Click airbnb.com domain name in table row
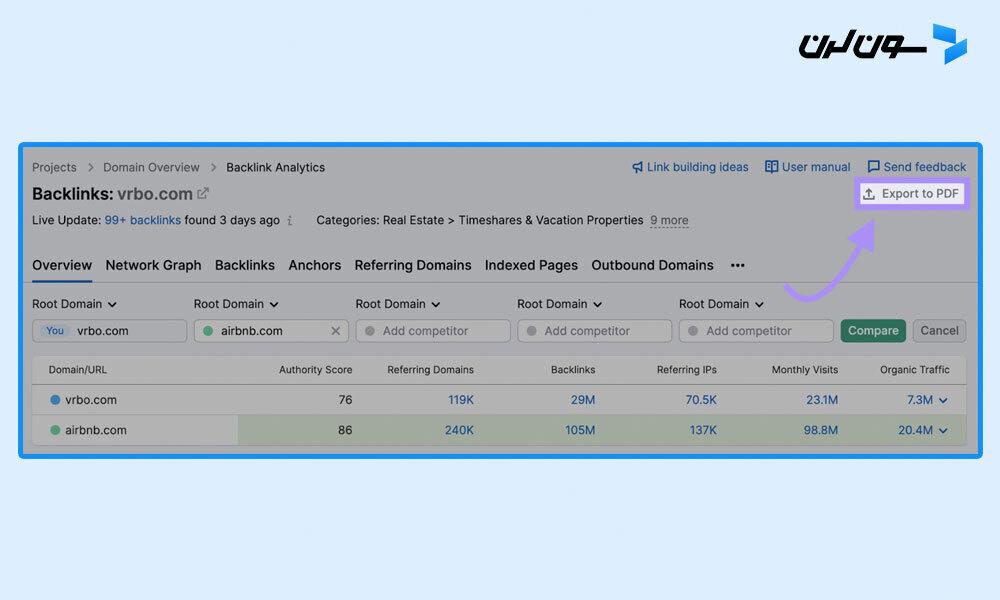This screenshot has height=600, width=1000. coord(96,430)
